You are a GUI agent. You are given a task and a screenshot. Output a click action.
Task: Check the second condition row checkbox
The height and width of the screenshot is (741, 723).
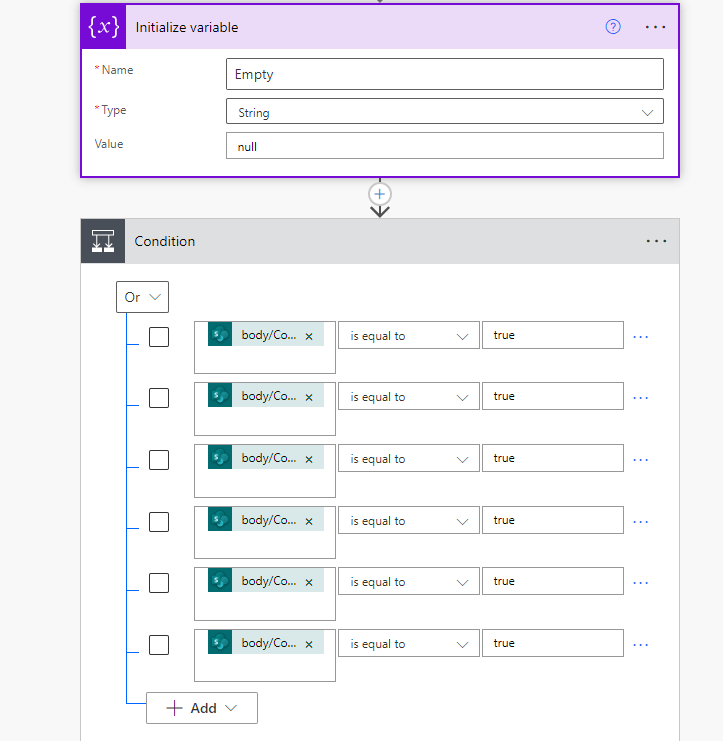(x=159, y=398)
